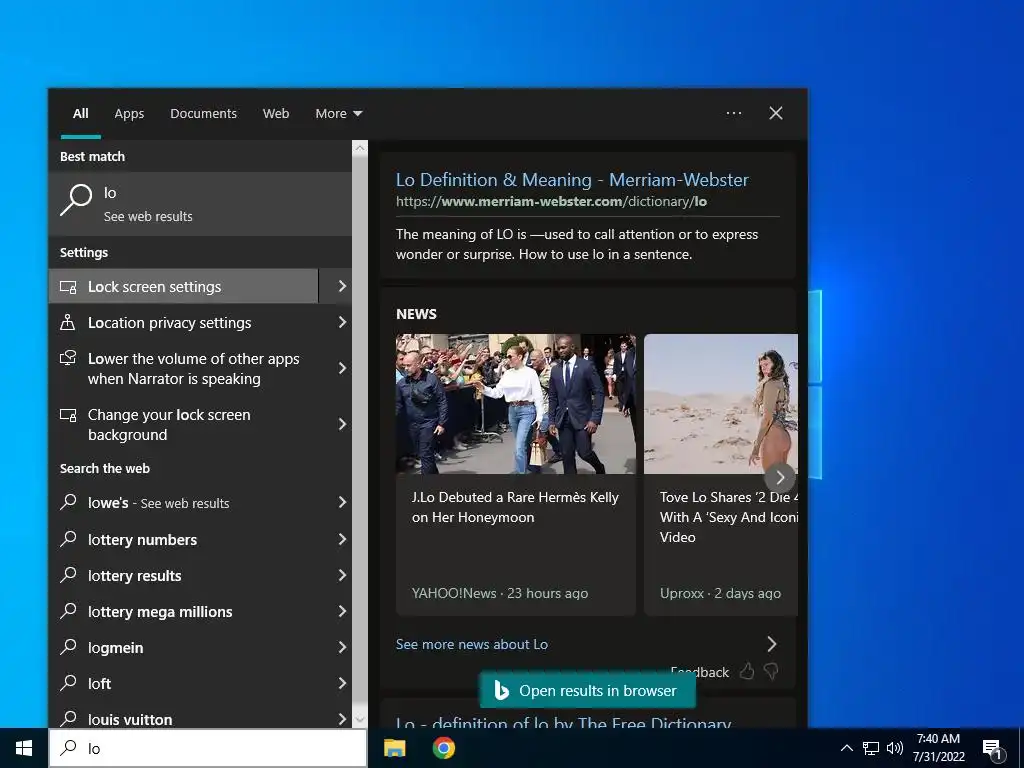Open Change your lock screen background
The image size is (1024, 768).
(x=184, y=424)
